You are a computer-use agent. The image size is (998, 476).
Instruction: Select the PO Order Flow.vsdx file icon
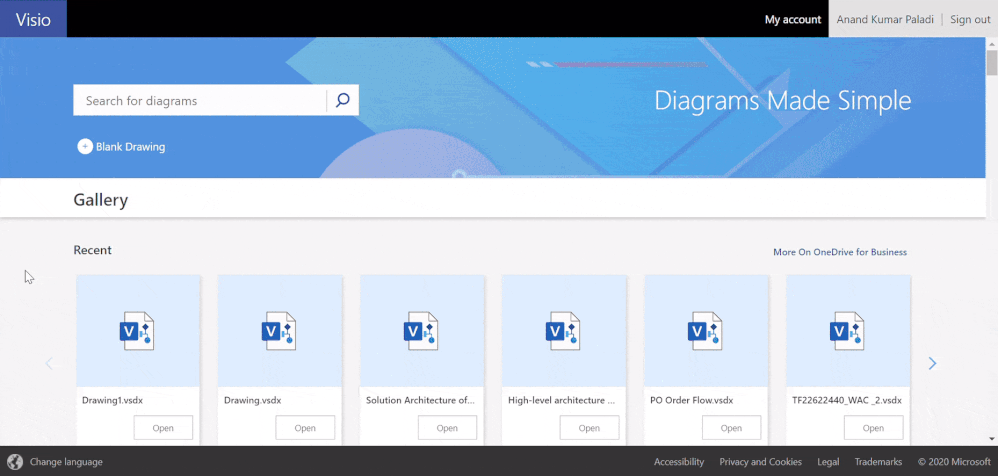[x=705, y=331]
